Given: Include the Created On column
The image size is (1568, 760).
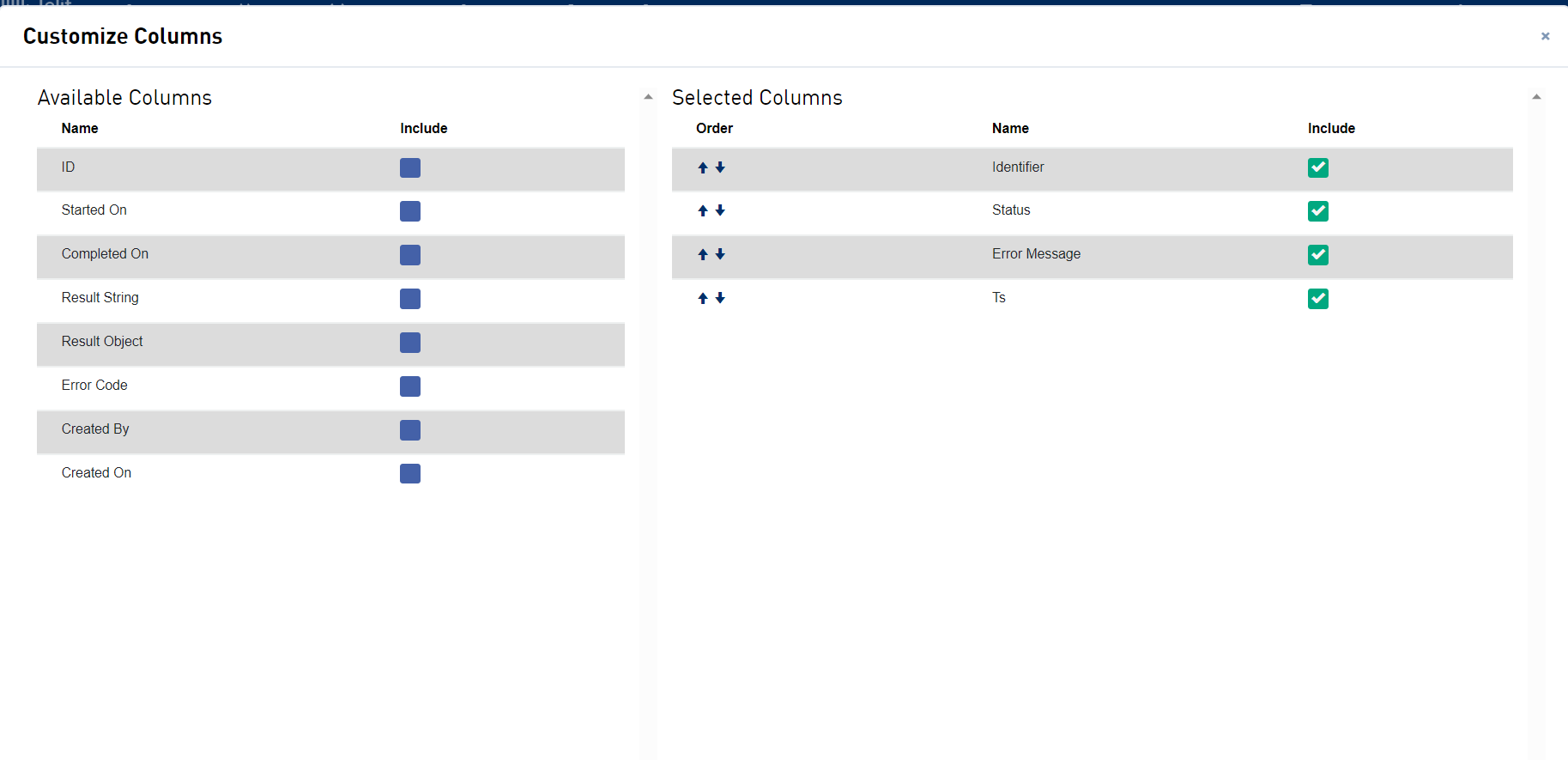Looking at the screenshot, I should (410, 474).
